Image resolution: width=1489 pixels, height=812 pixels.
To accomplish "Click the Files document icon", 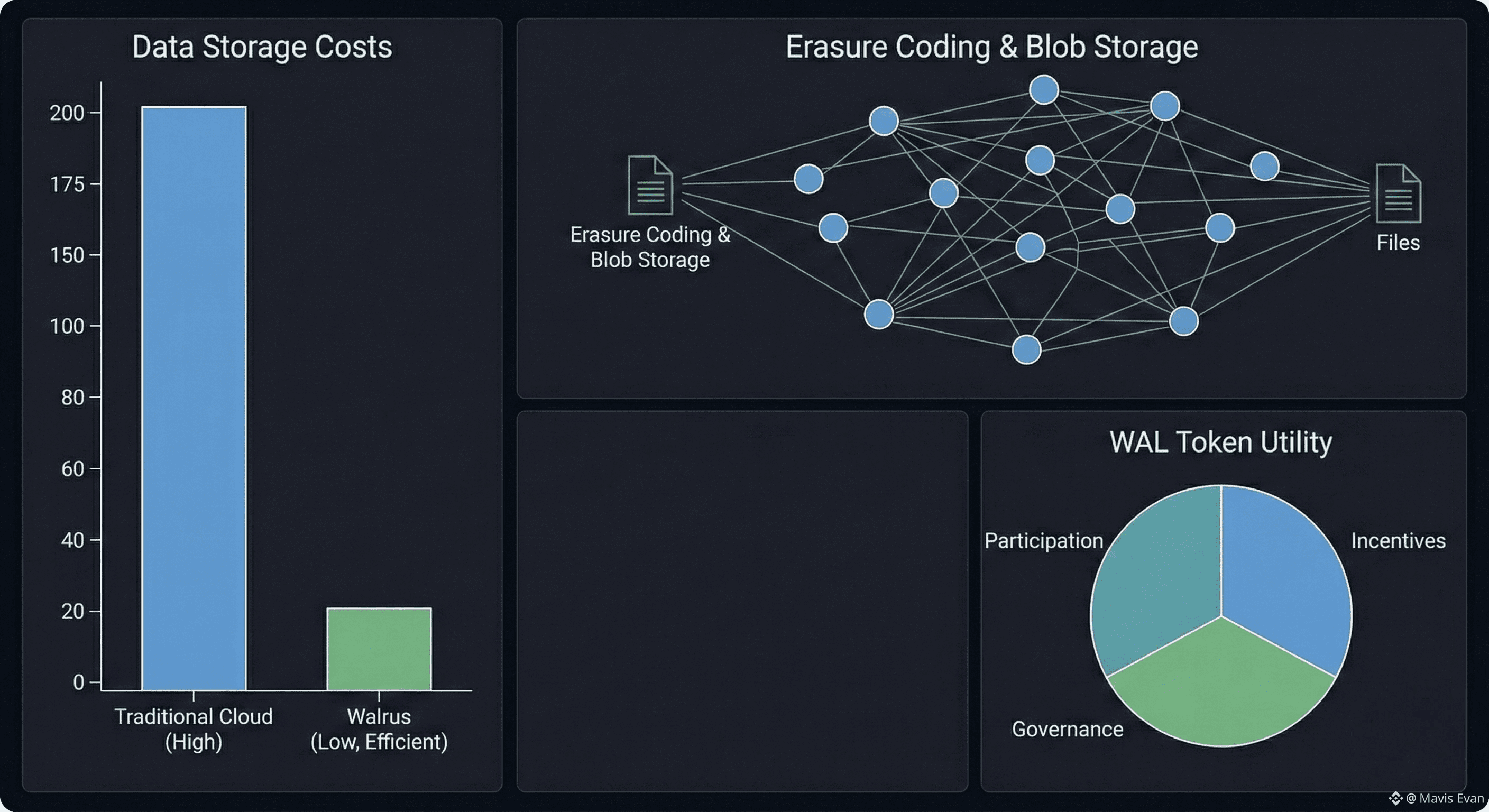I will click(x=1398, y=193).
